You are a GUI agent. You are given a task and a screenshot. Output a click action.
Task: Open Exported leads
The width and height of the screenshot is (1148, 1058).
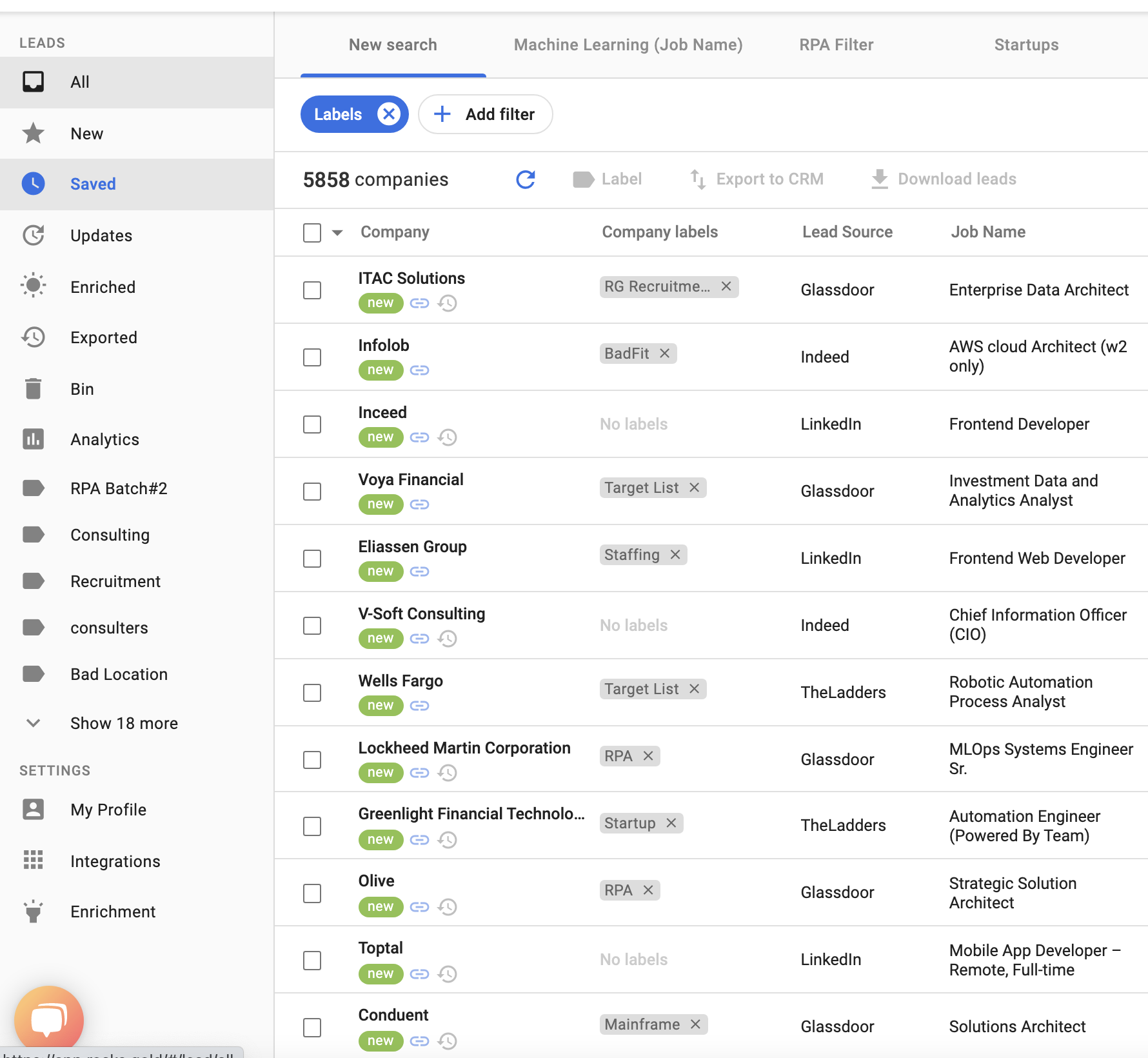coord(137,337)
